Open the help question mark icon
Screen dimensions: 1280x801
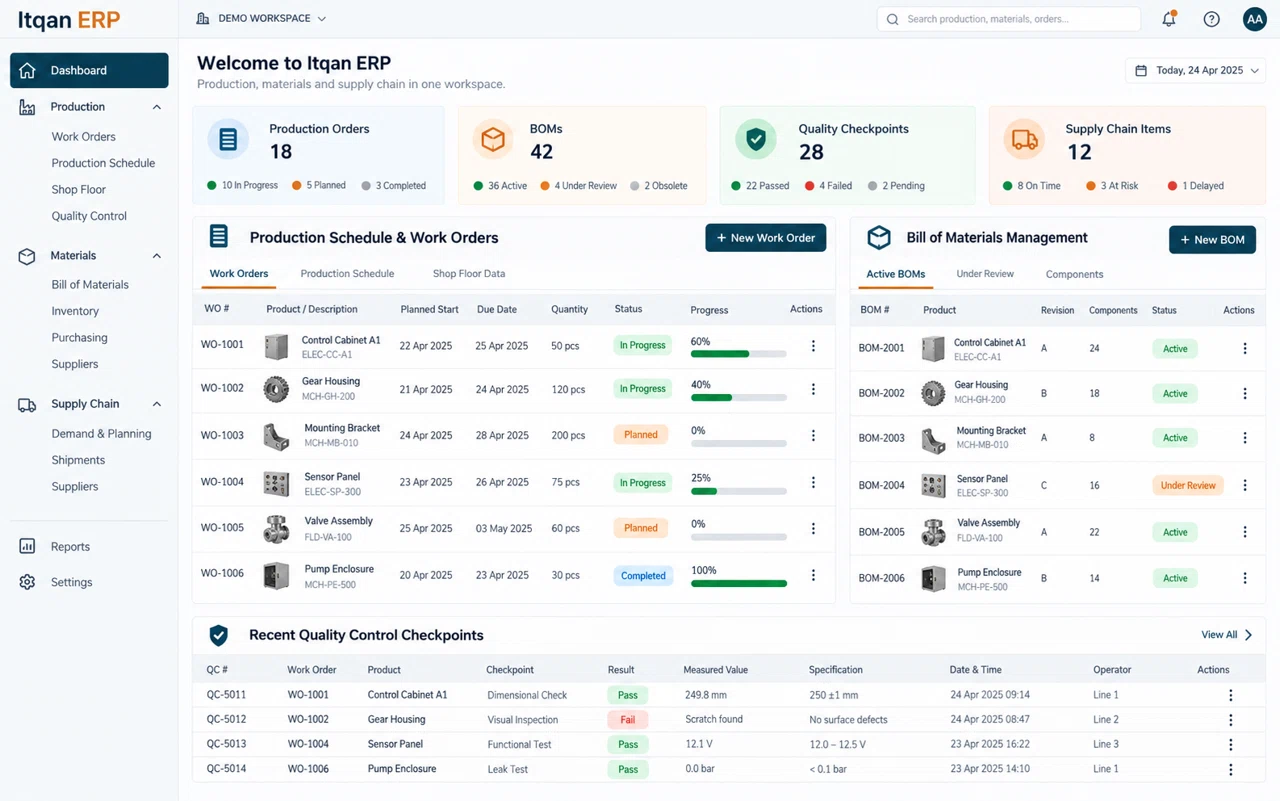[x=1211, y=19]
